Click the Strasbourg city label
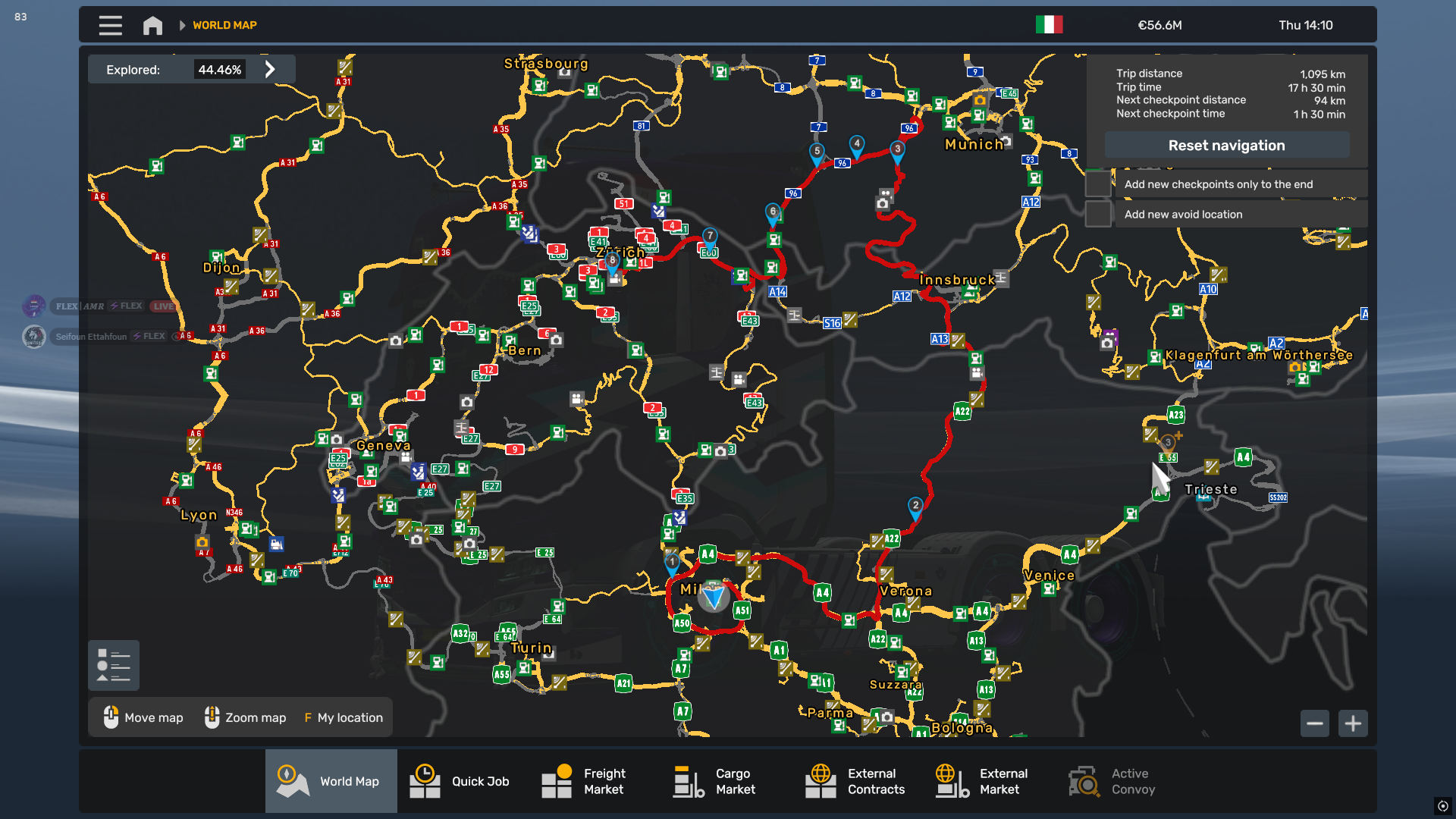 546,64
